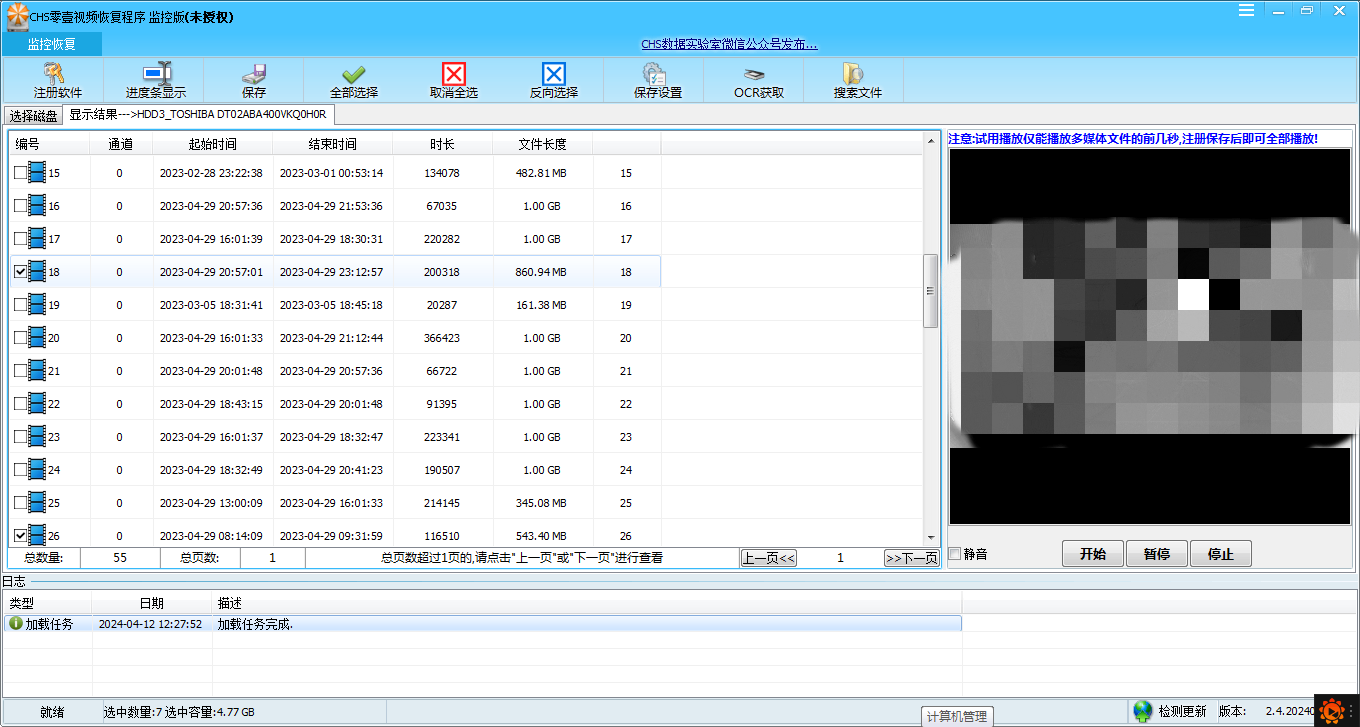Sort by 通道 column header
This screenshot has height=727, width=1360.
pyautogui.click(x=121, y=144)
